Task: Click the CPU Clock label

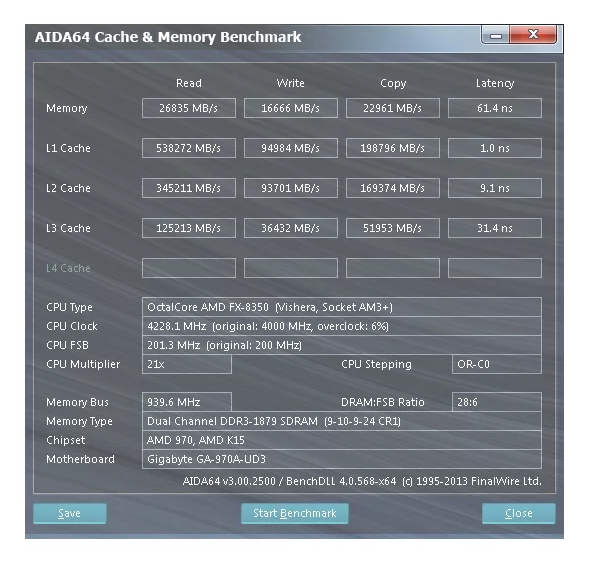Action: pyautogui.click(x=72, y=326)
